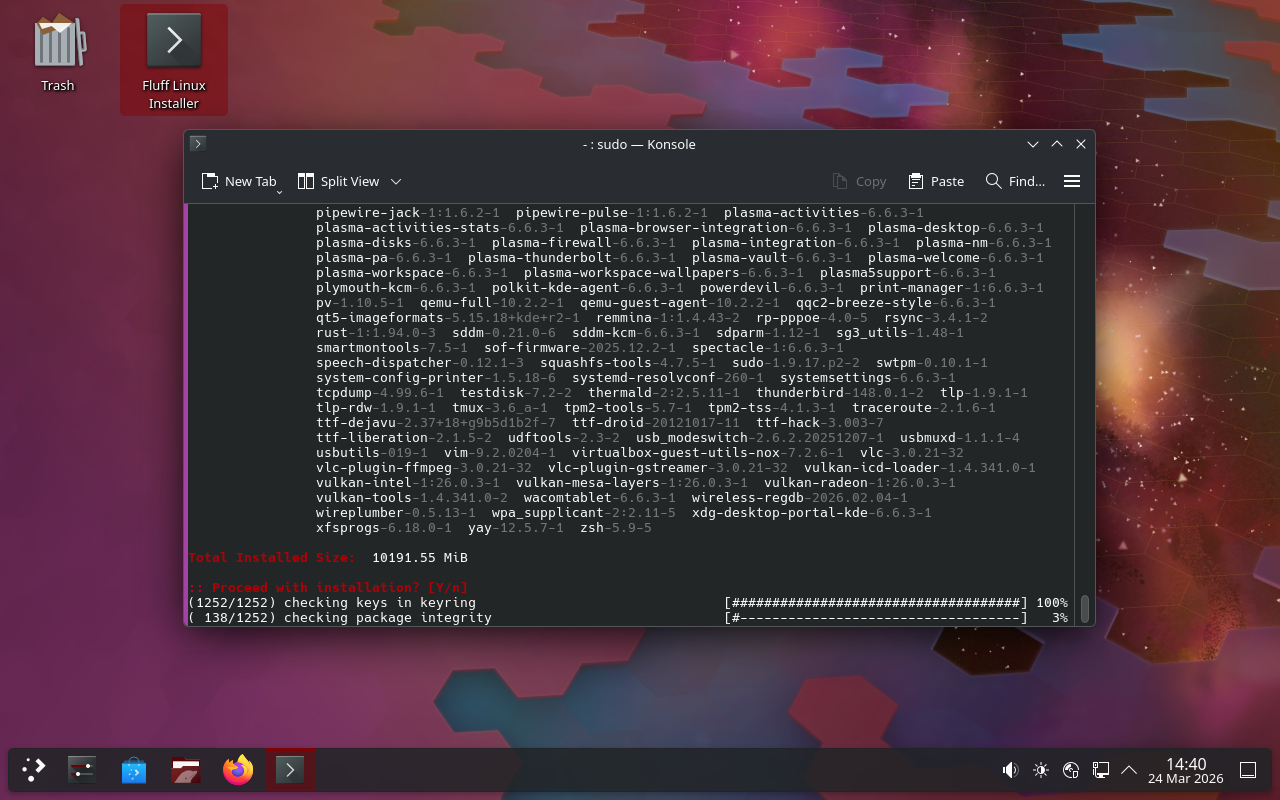Open the volume control in system tray
Image resolution: width=1280 pixels, height=800 pixels.
(x=1010, y=770)
